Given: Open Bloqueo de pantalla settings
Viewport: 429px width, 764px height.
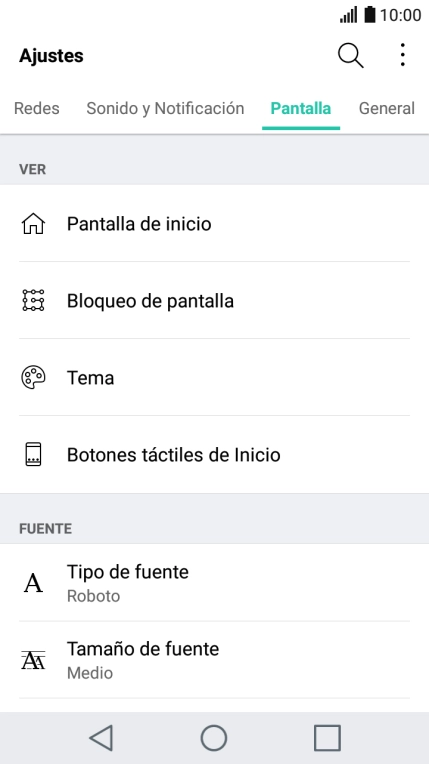Looking at the screenshot, I should click(x=214, y=300).
